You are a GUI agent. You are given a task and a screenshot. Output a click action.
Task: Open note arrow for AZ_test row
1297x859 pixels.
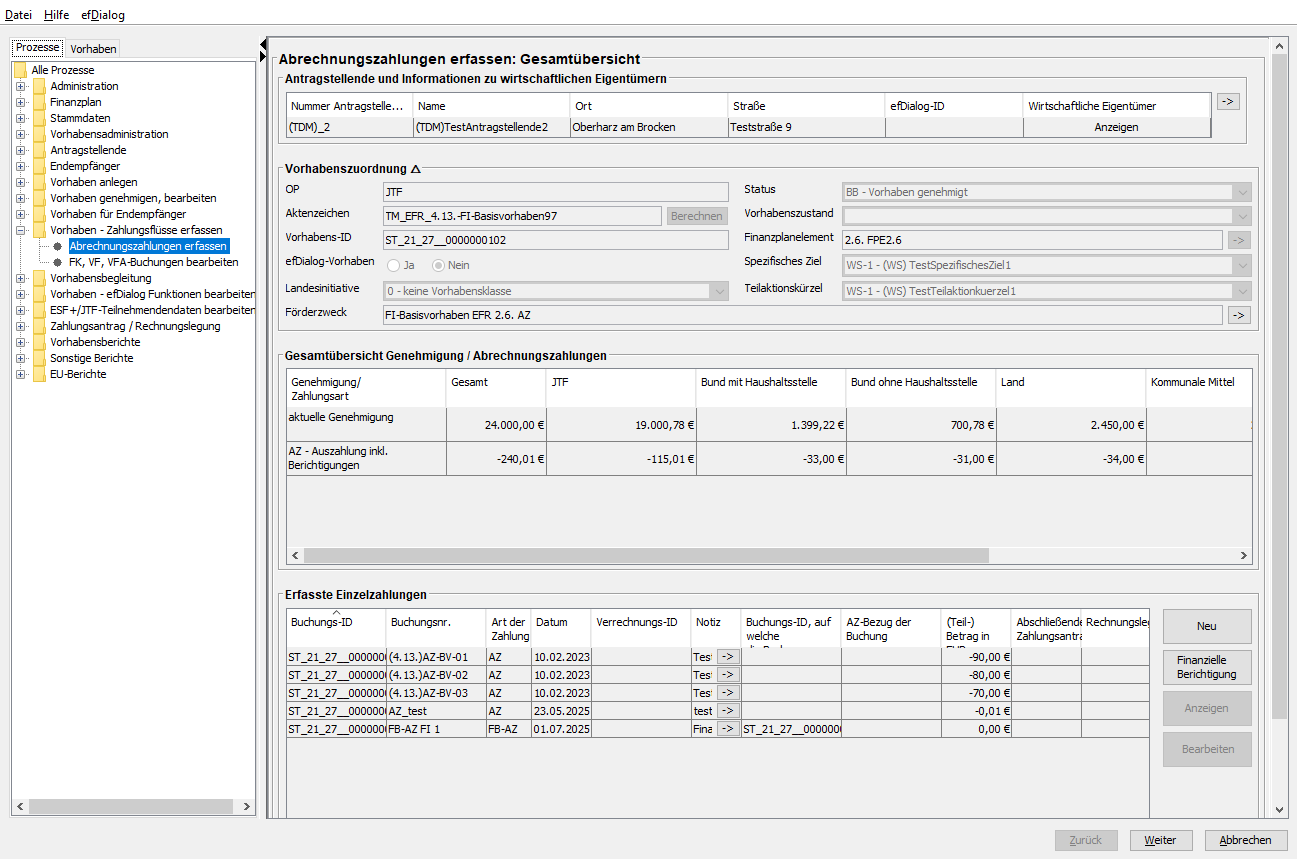click(x=727, y=711)
